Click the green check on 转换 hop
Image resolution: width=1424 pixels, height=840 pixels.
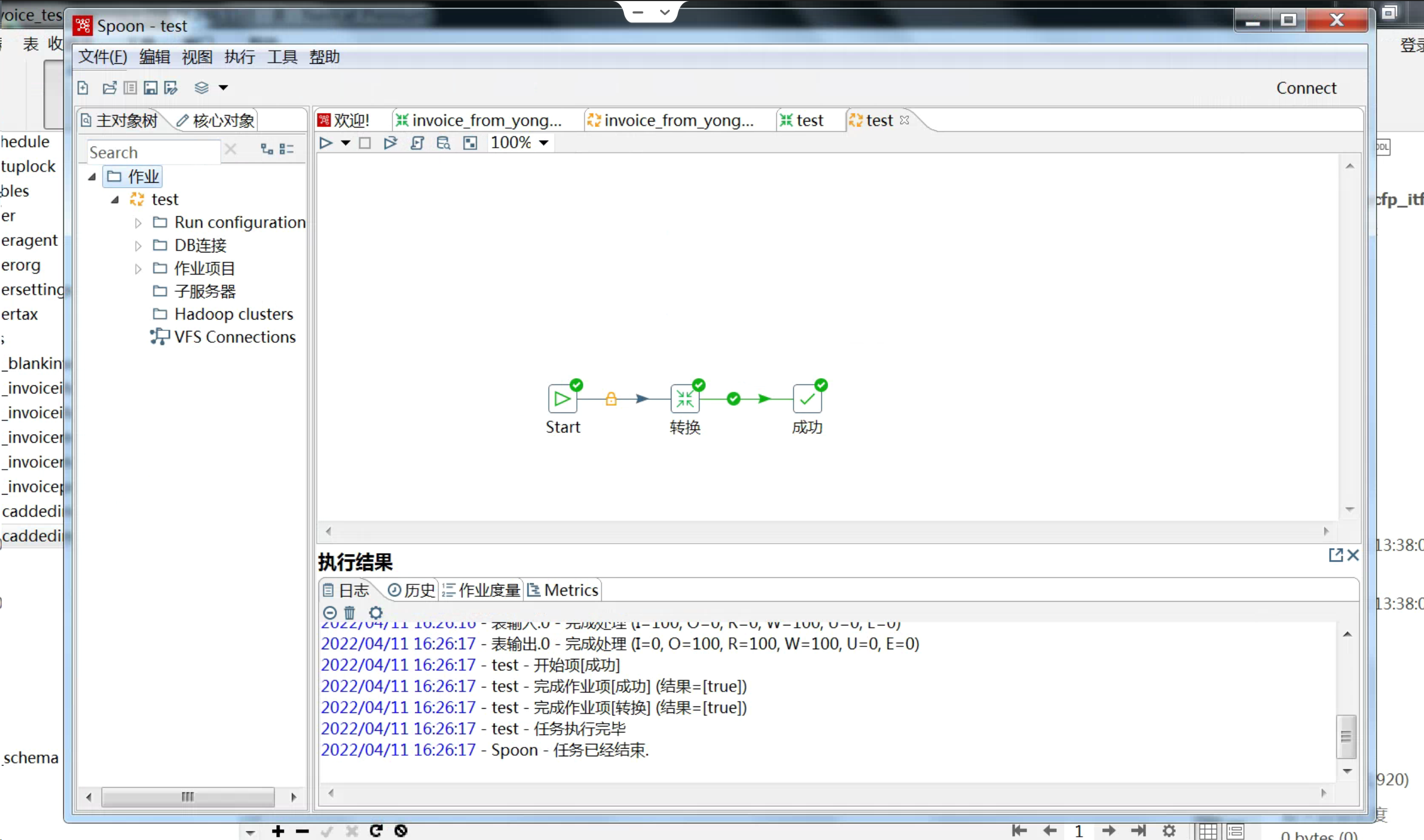[734, 399]
